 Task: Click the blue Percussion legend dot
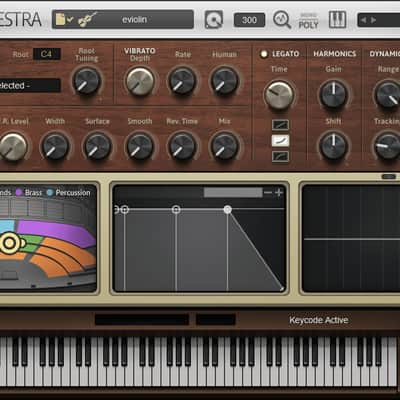coord(50,193)
